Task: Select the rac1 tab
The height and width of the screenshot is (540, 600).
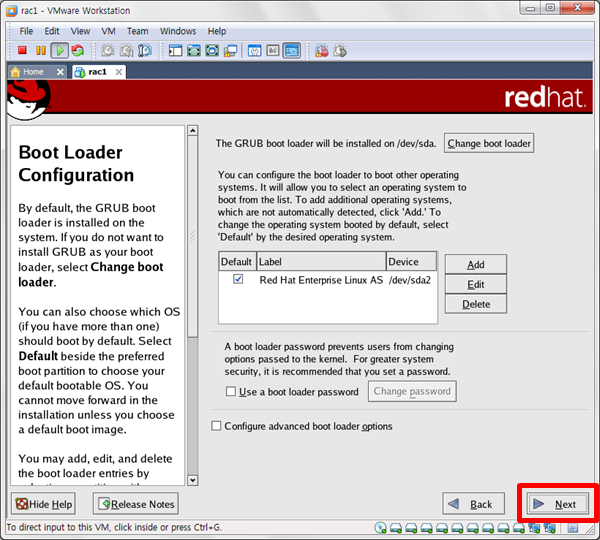Action: point(99,72)
